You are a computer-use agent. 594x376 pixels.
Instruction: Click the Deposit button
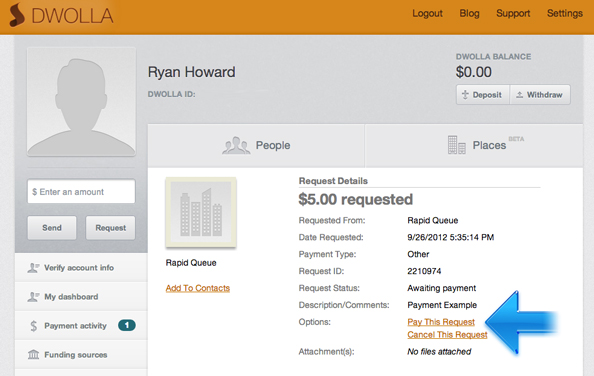click(x=483, y=95)
